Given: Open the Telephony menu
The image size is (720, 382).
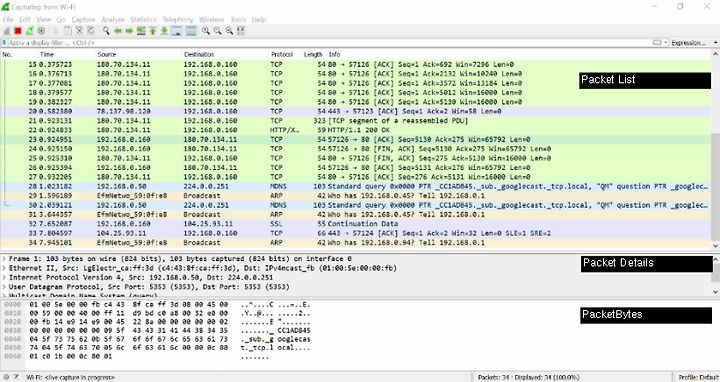Looking at the screenshot, I should (178, 19).
